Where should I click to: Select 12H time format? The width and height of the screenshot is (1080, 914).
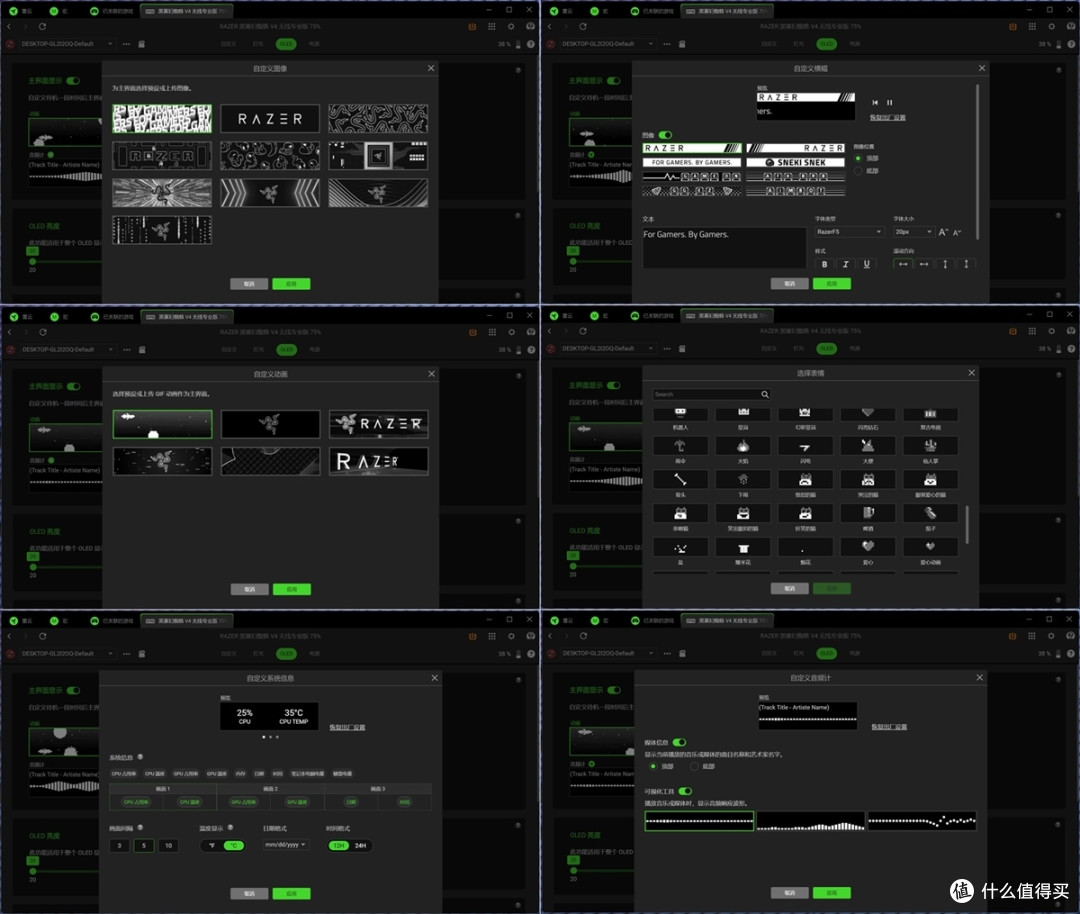[x=338, y=846]
